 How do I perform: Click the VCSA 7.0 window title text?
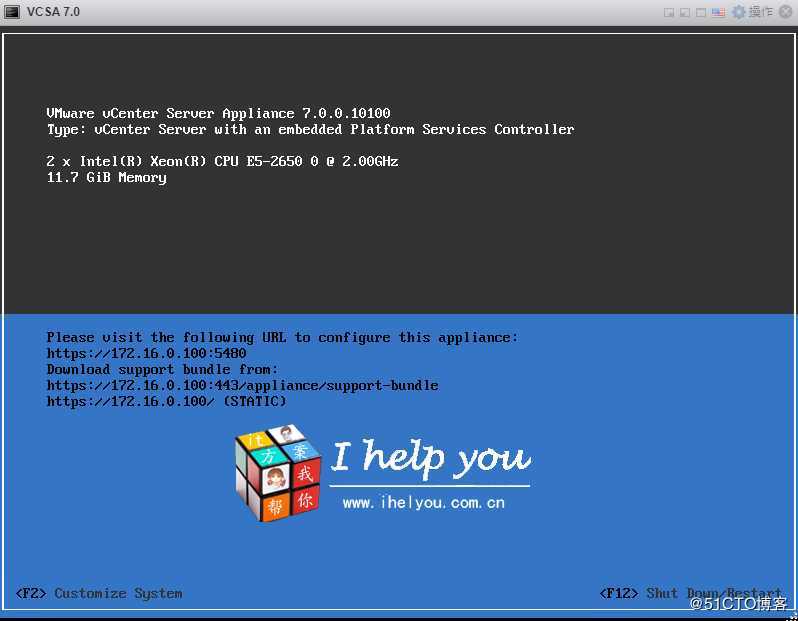click(53, 12)
